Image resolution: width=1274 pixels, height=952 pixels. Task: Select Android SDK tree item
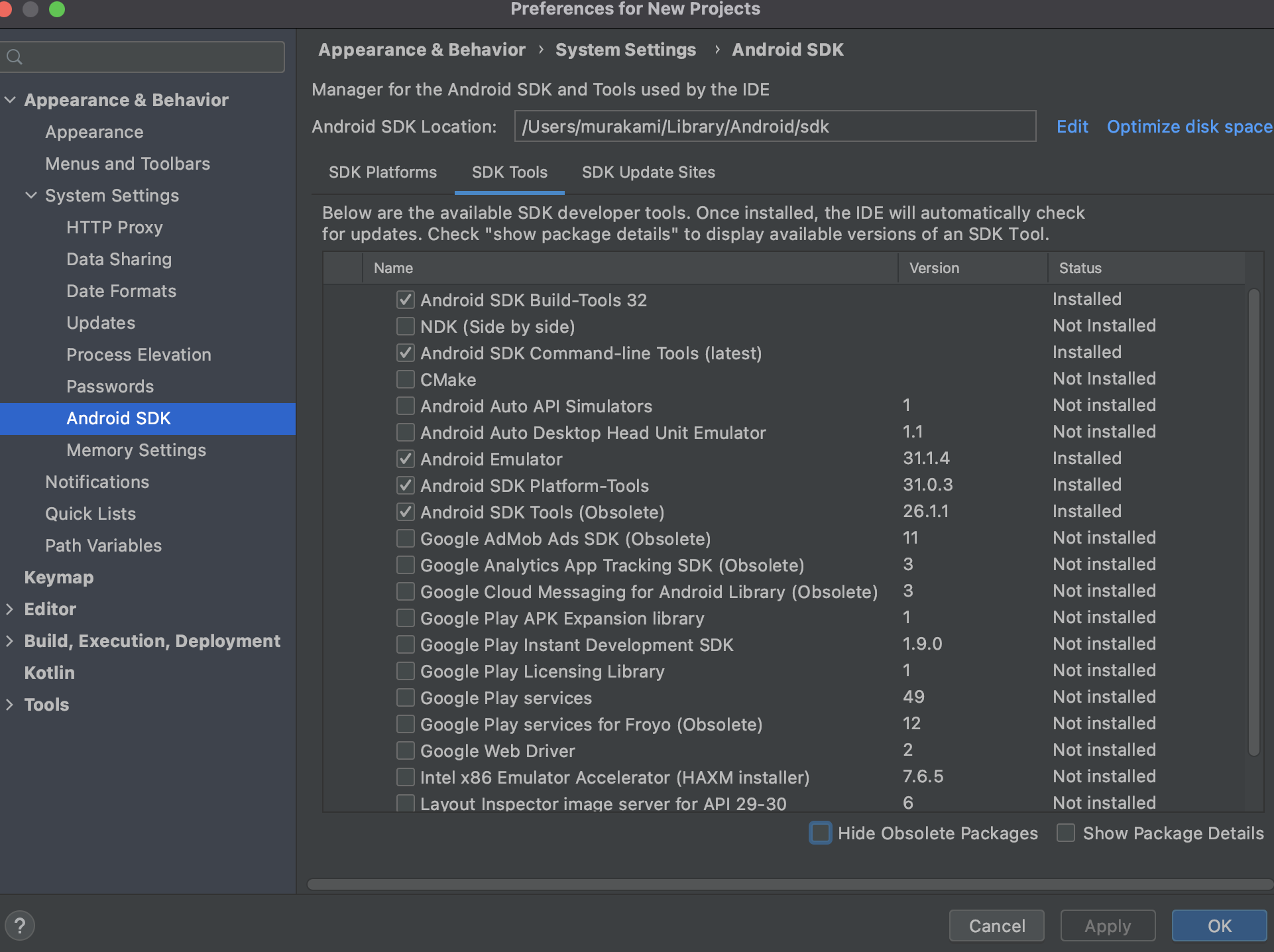tap(147, 418)
